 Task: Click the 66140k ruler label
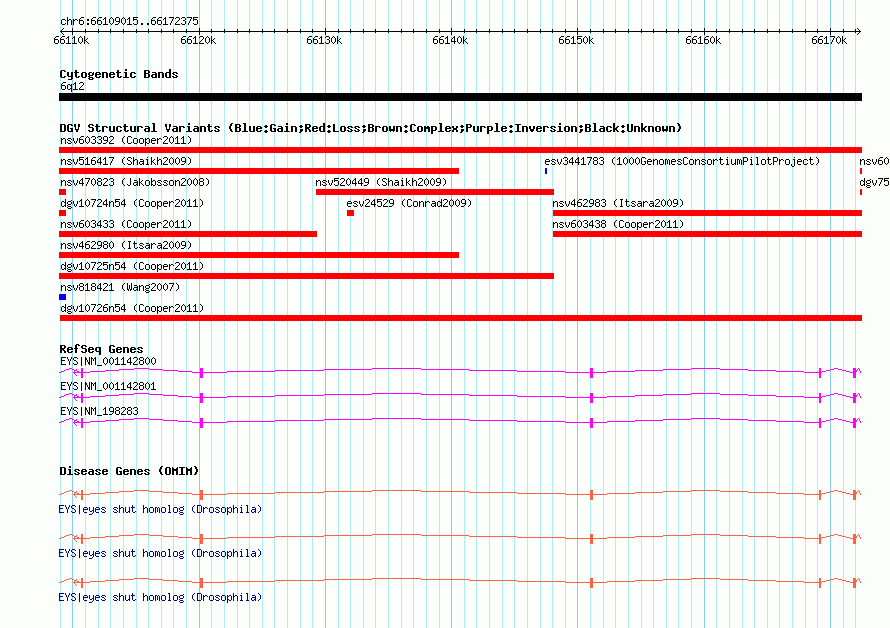[450, 40]
